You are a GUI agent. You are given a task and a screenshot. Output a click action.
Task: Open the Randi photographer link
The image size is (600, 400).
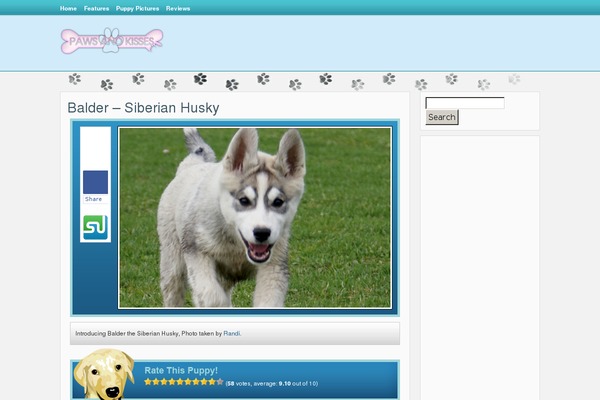click(232, 333)
